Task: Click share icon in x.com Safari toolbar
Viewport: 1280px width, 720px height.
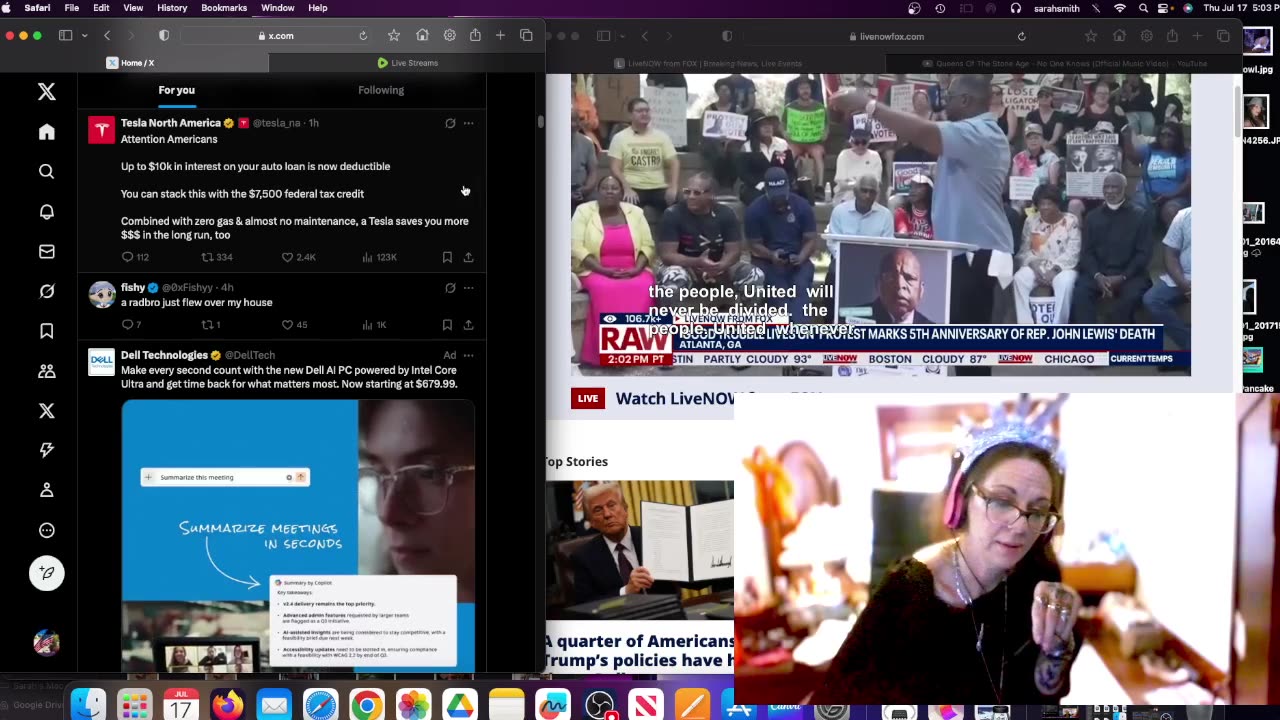Action: pyautogui.click(x=475, y=35)
